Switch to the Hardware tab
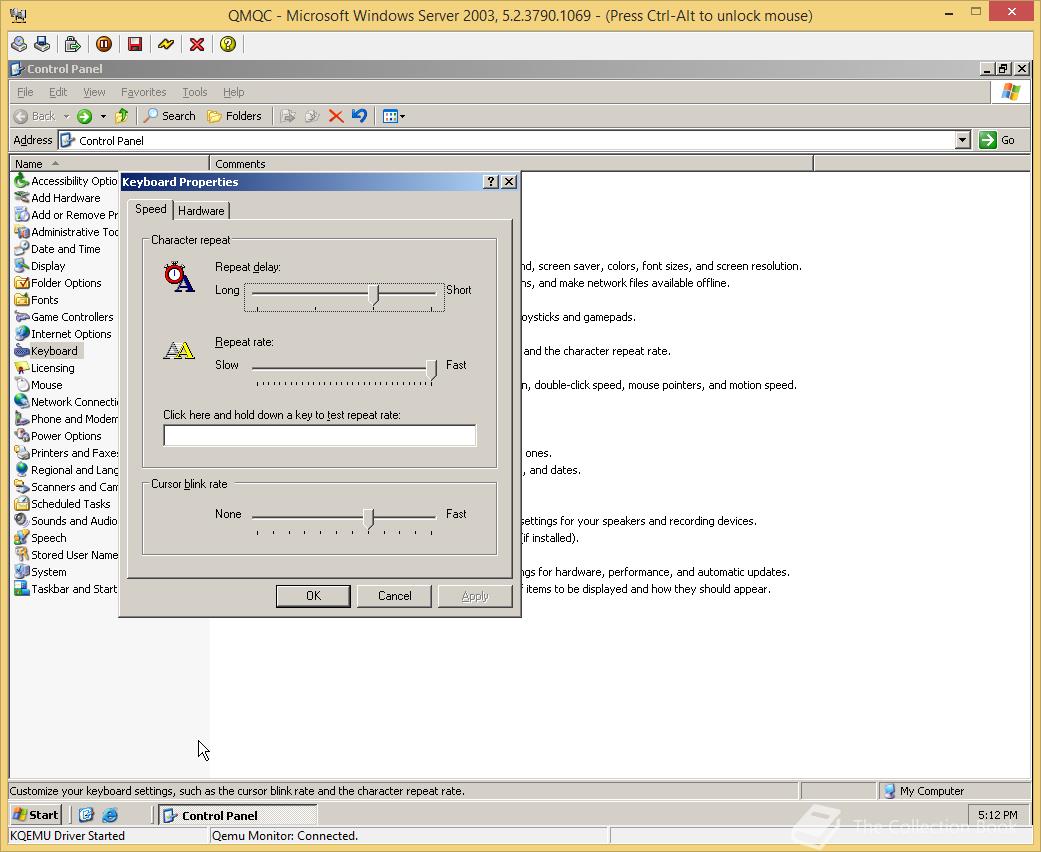 [x=201, y=211]
